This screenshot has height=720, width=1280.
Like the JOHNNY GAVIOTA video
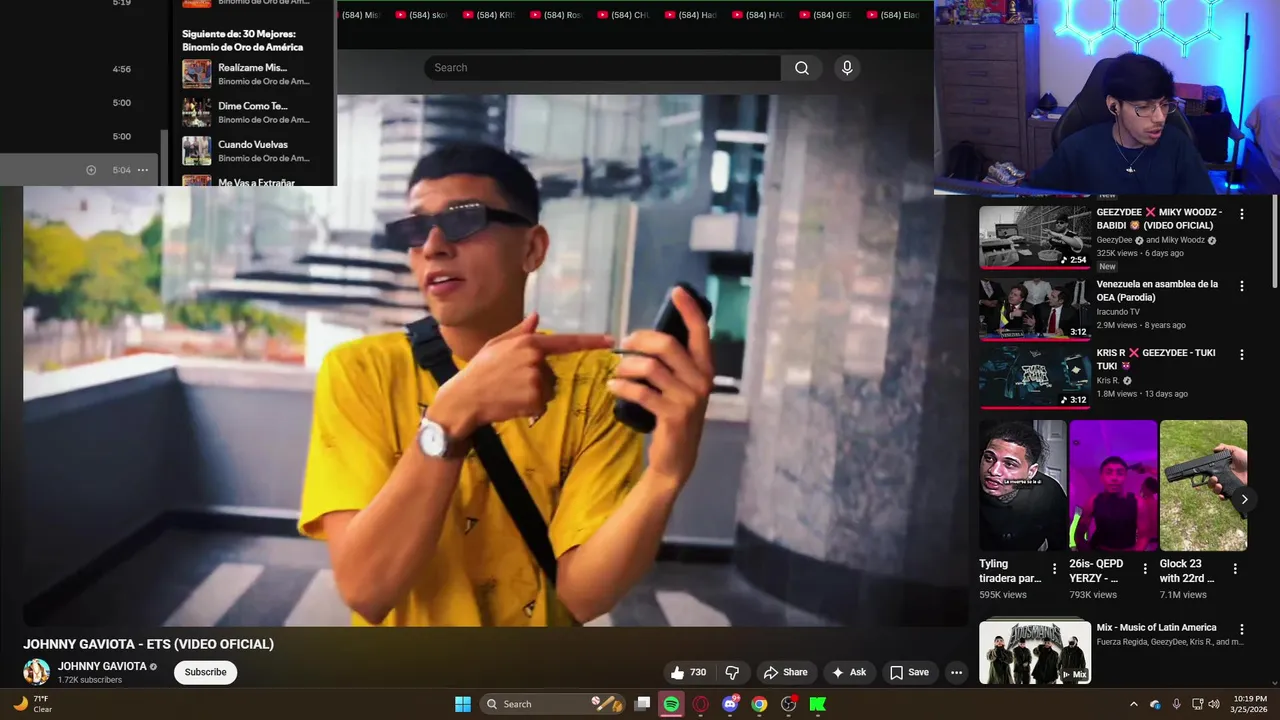coord(688,672)
